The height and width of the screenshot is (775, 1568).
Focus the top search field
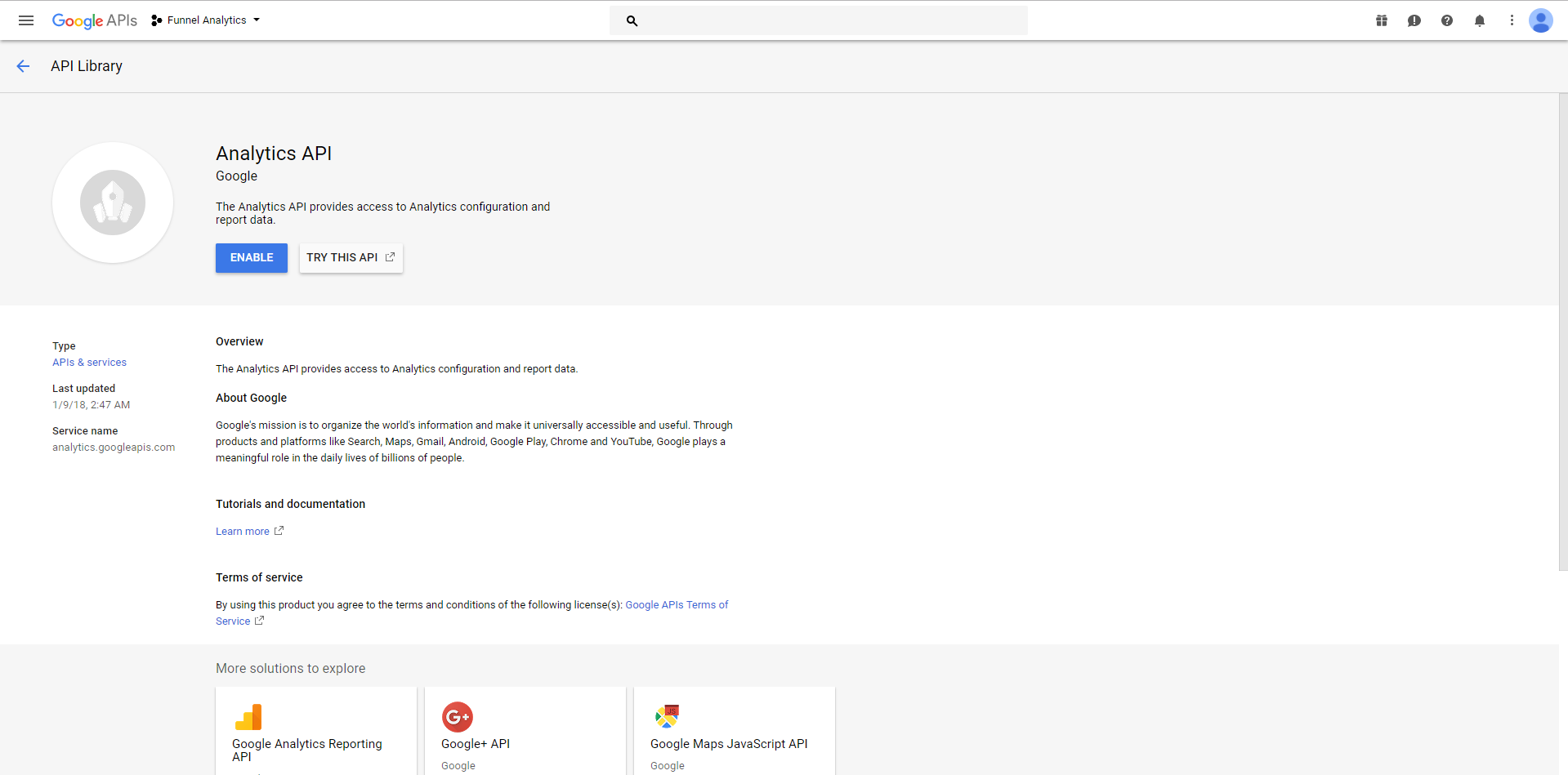pos(819,20)
